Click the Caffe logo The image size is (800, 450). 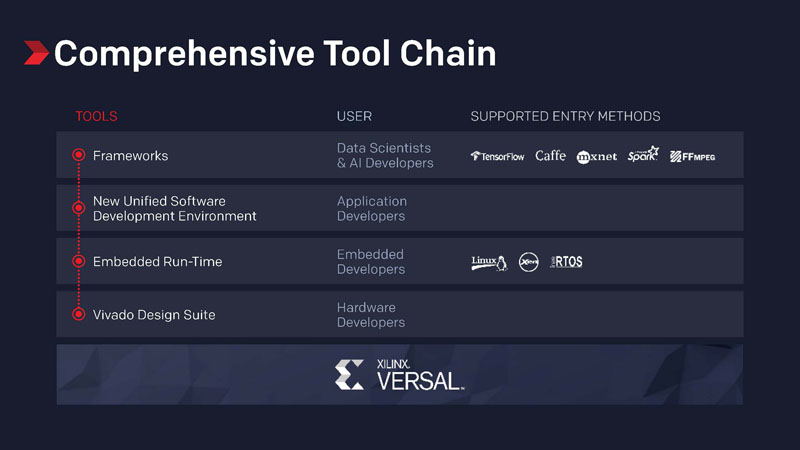pyautogui.click(x=551, y=156)
